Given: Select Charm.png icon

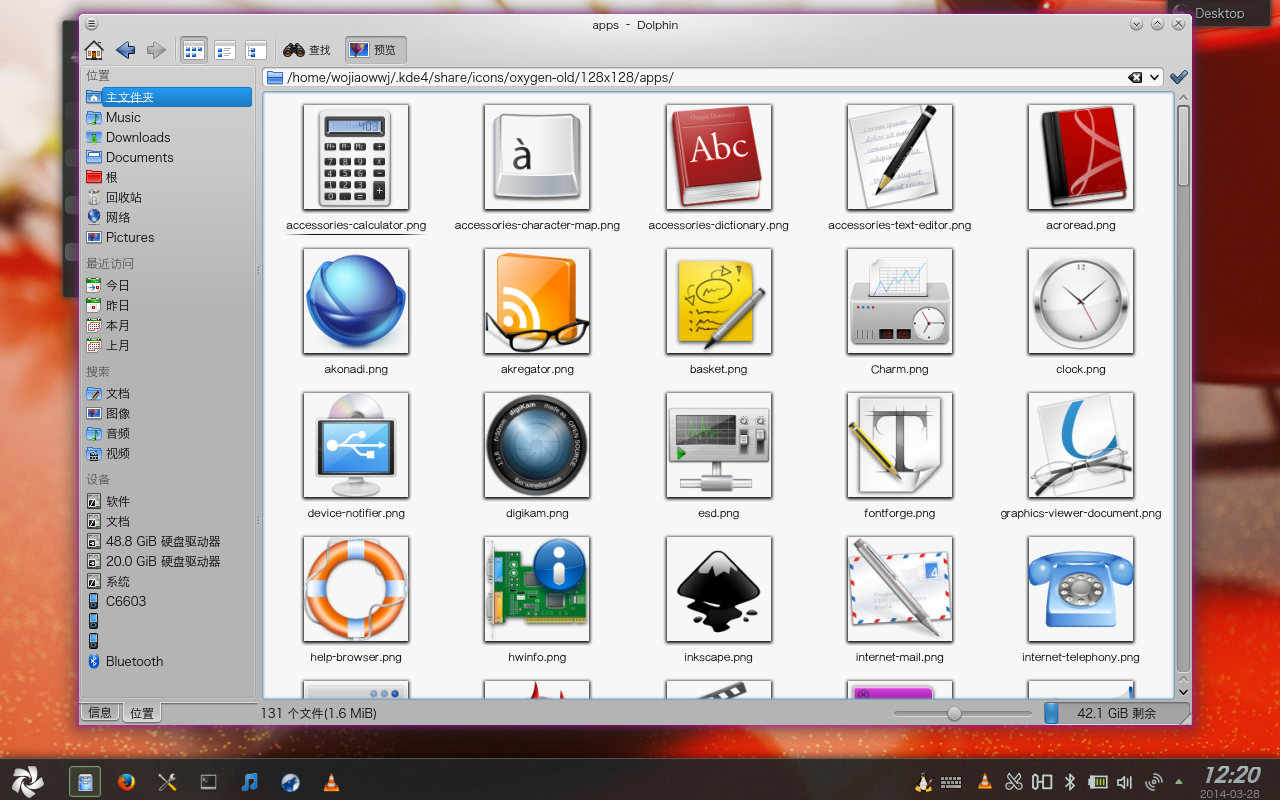Looking at the screenshot, I should coord(900,301).
